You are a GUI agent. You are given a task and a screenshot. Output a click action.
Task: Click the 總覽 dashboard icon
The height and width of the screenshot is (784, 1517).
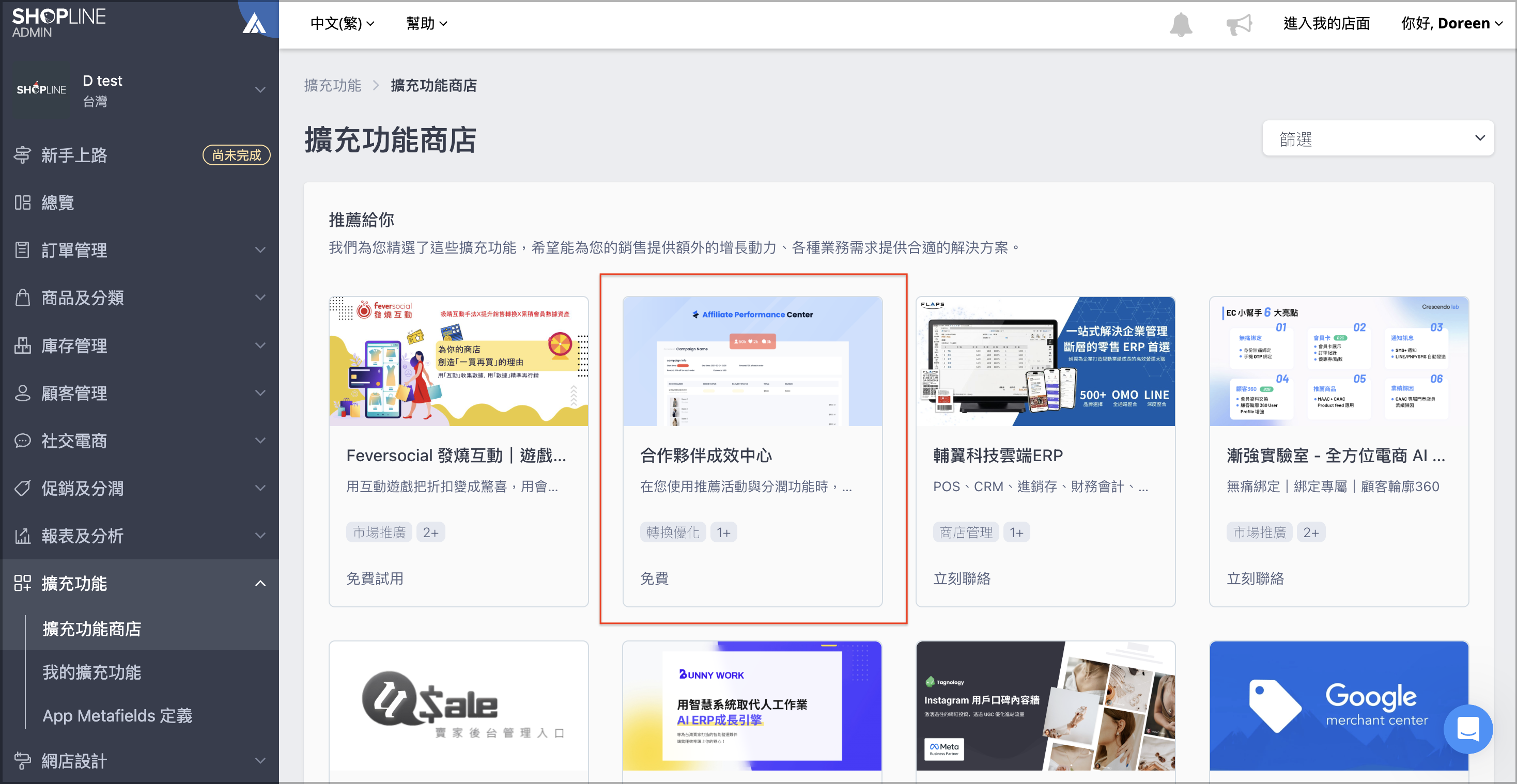pos(22,202)
